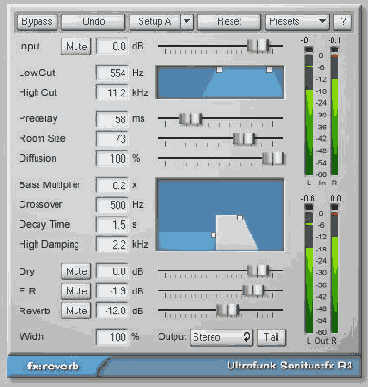Click the Diffusion slider handle
The width and height of the screenshot is (368, 387).
coord(273,158)
